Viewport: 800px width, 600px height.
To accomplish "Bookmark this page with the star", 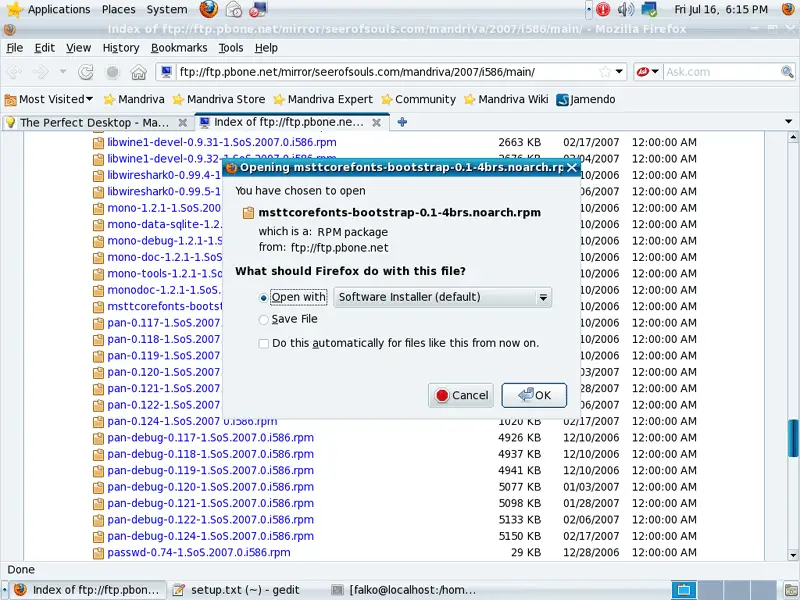I will pos(605,72).
